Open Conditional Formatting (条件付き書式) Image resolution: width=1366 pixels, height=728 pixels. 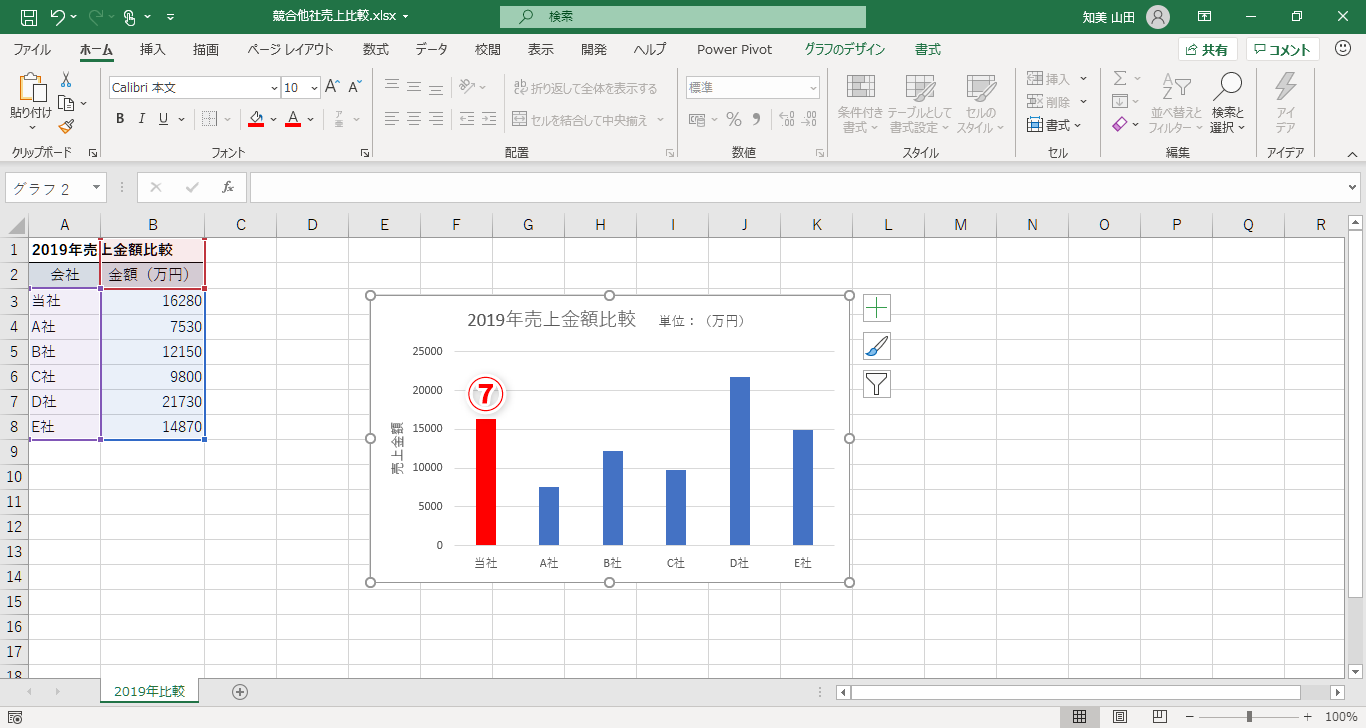pyautogui.click(x=860, y=103)
